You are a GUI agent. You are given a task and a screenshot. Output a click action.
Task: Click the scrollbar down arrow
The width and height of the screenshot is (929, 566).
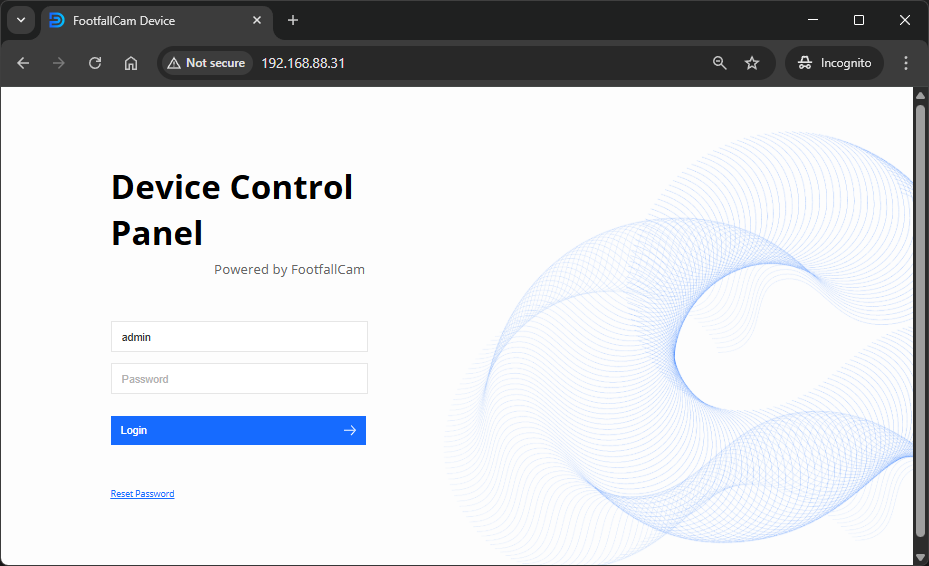pyautogui.click(x=920, y=557)
